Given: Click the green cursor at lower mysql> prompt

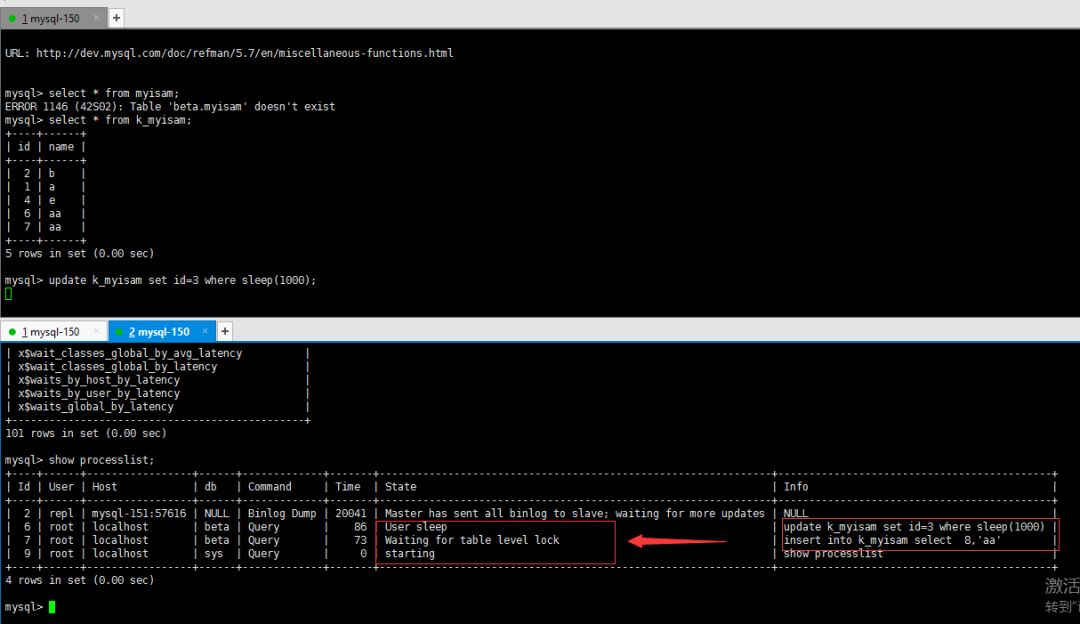Looking at the screenshot, I should pyautogui.click(x=52, y=607).
